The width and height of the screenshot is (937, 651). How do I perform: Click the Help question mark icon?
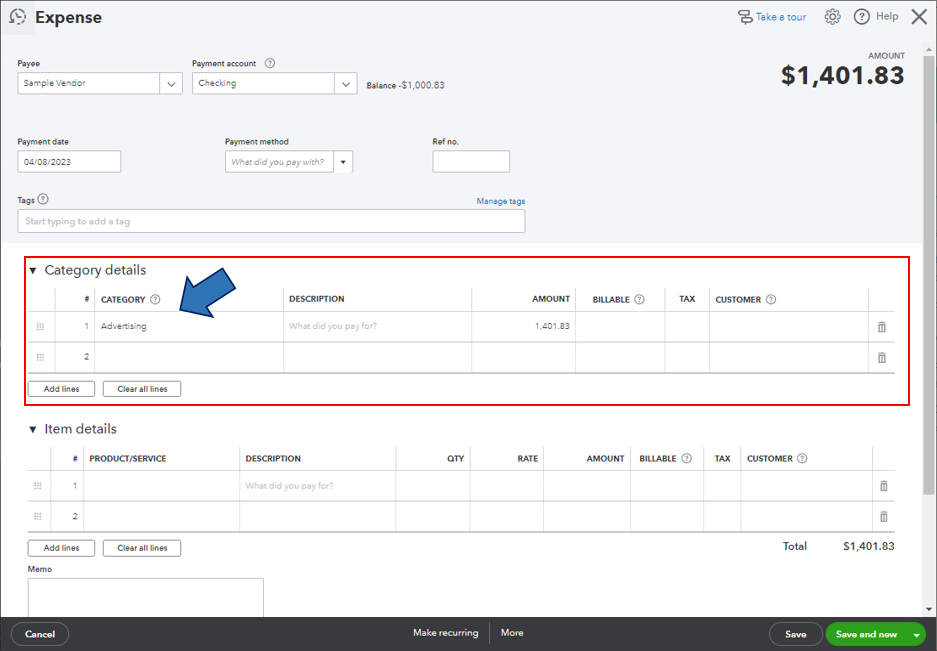(x=861, y=17)
